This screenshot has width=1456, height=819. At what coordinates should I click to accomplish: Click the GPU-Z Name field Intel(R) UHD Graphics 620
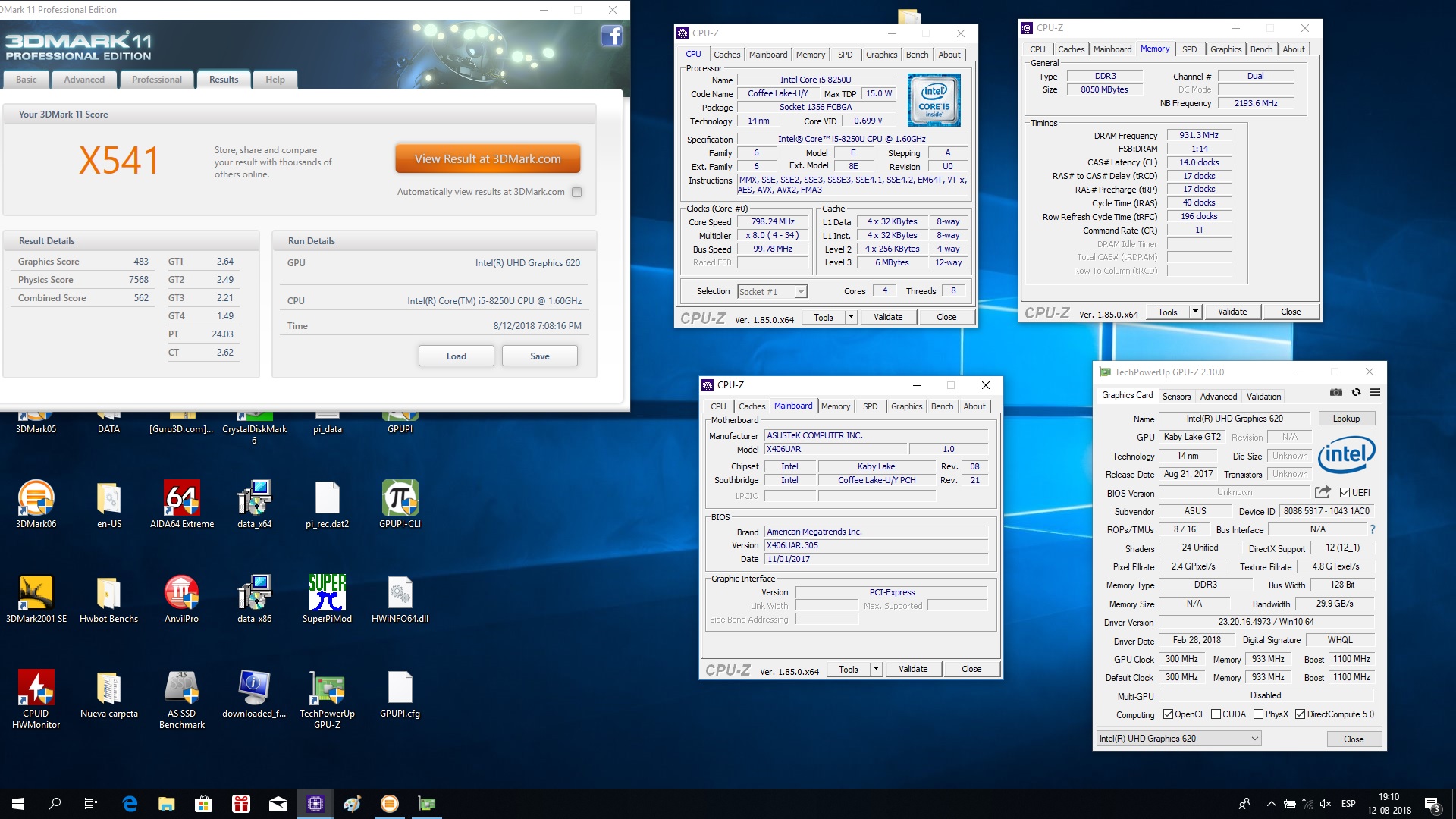tap(1235, 419)
